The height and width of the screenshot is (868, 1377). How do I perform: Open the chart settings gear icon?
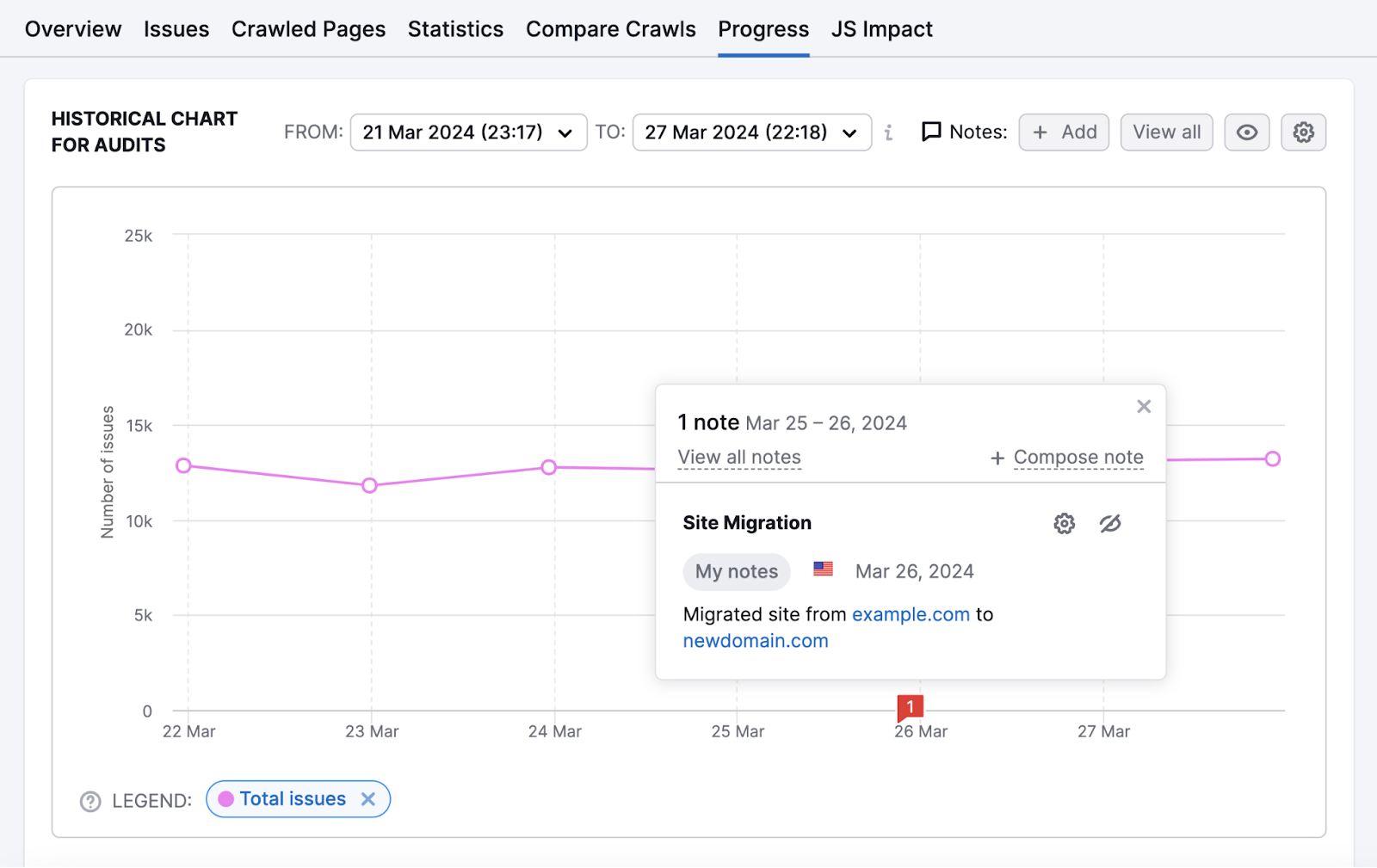[1303, 132]
